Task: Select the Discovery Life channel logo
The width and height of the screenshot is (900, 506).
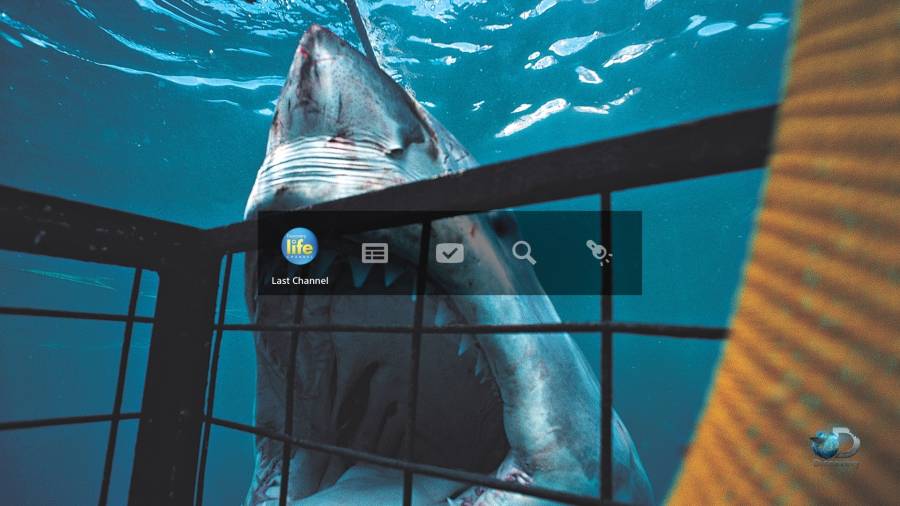Action: [x=299, y=246]
